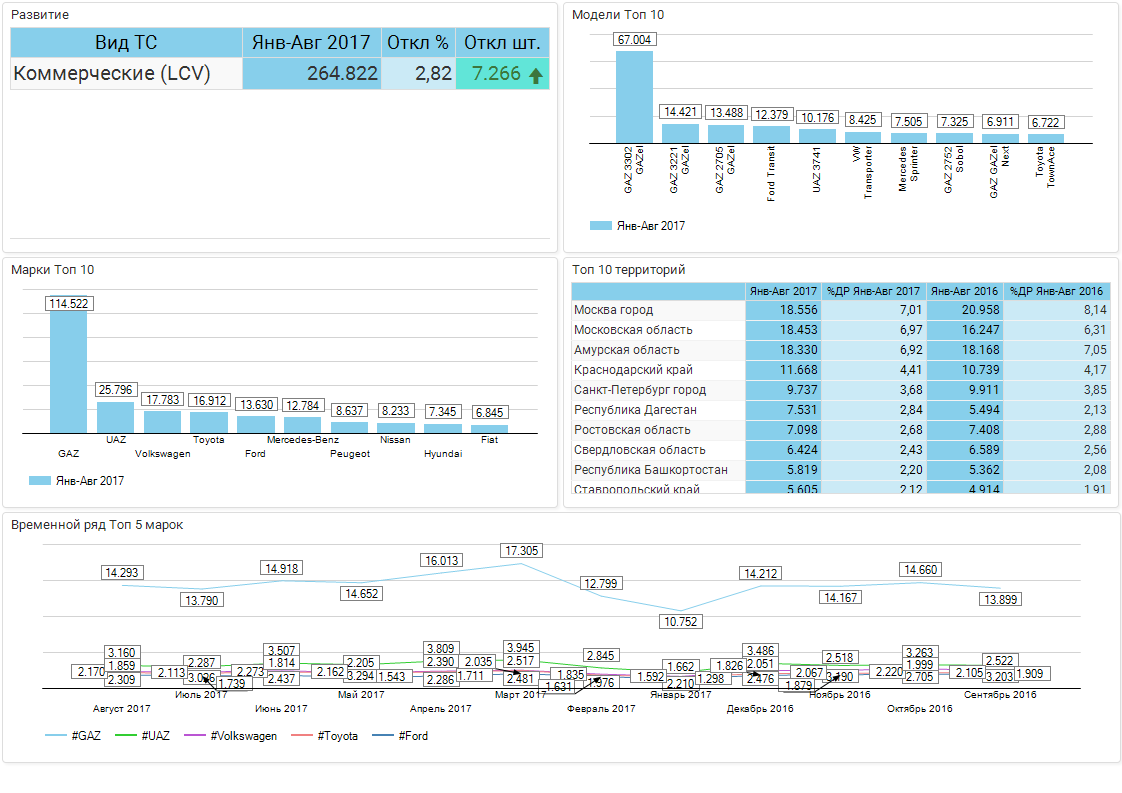Click the #GAZ legend line marker
The width and height of the screenshot is (1122, 793).
point(56,736)
